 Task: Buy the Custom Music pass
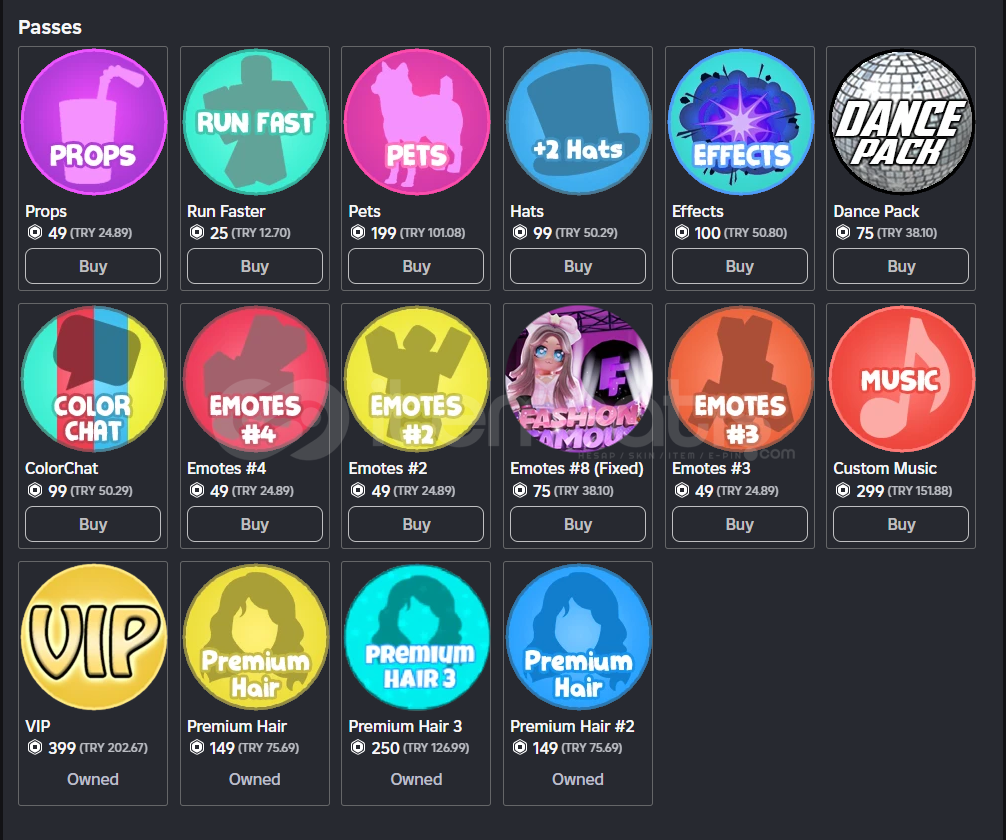tap(901, 524)
